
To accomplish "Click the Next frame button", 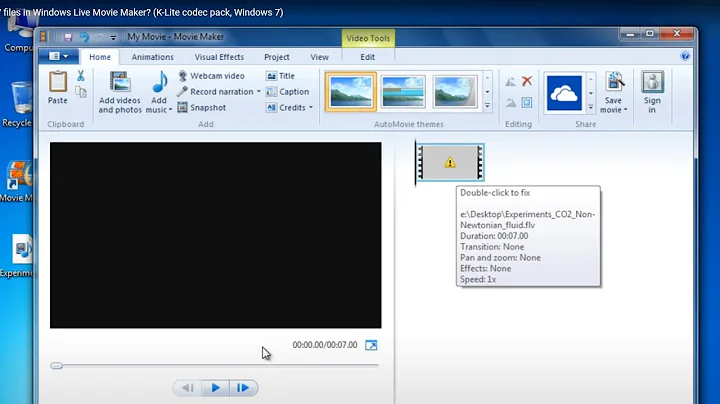I will click(x=243, y=388).
